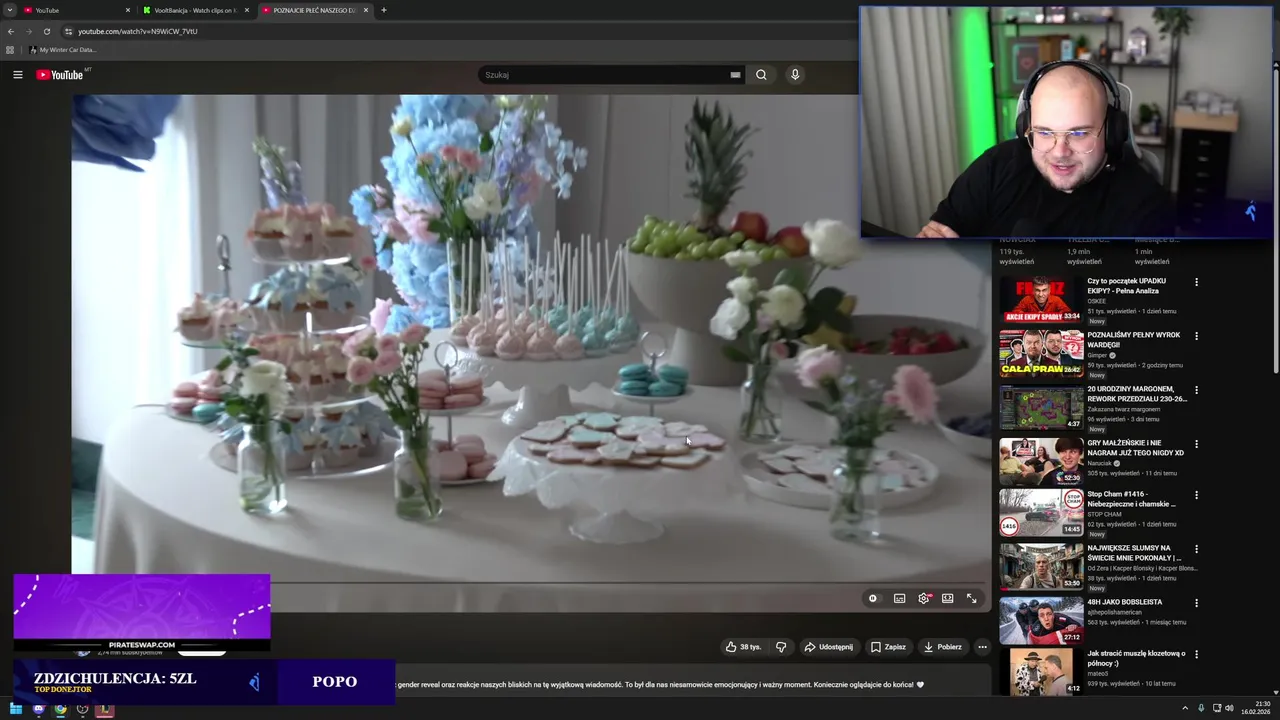The height and width of the screenshot is (720, 1280).
Task: Open 48H JAKO BOBSLEISTA video thumbnail
Action: click(x=1041, y=620)
